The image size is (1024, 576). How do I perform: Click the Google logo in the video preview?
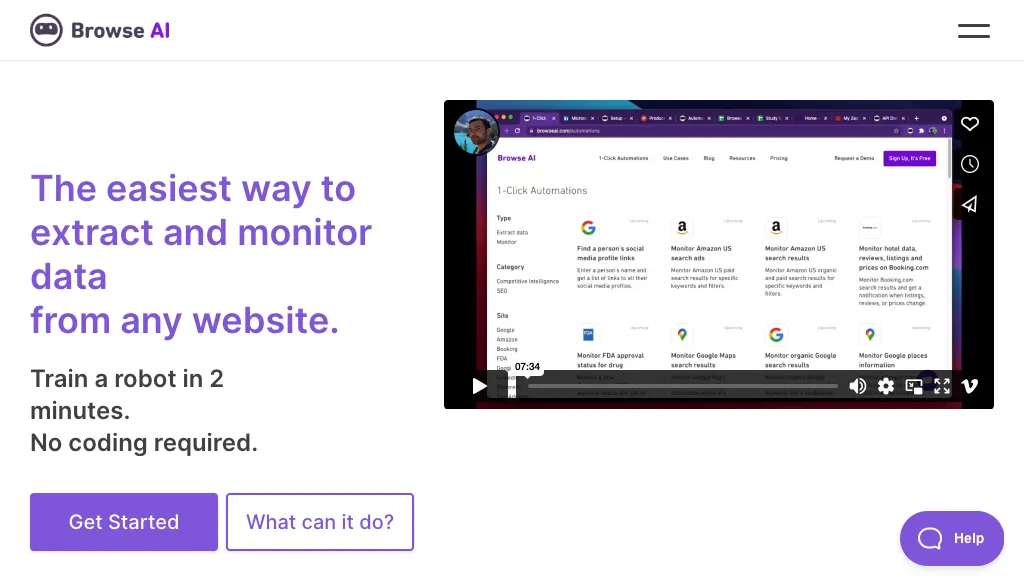(x=588, y=228)
